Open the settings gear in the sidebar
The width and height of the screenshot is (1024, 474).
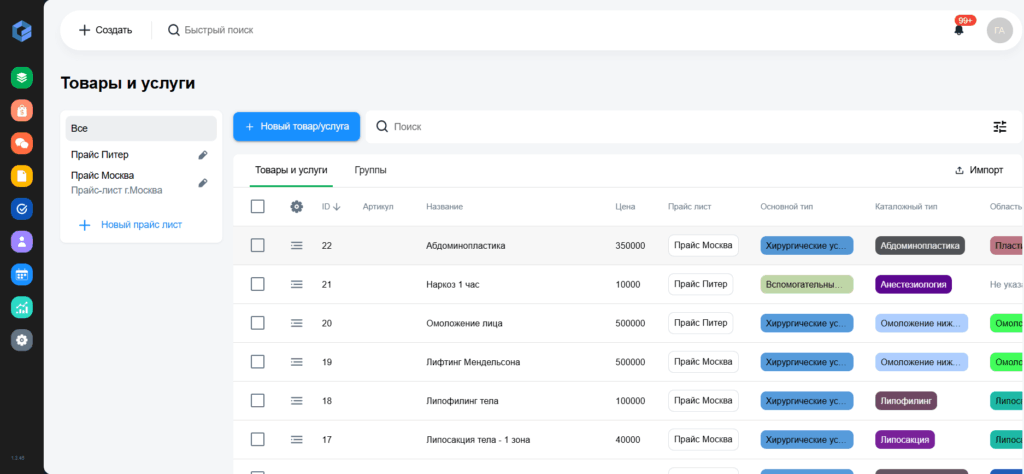click(x=22, y=340)
